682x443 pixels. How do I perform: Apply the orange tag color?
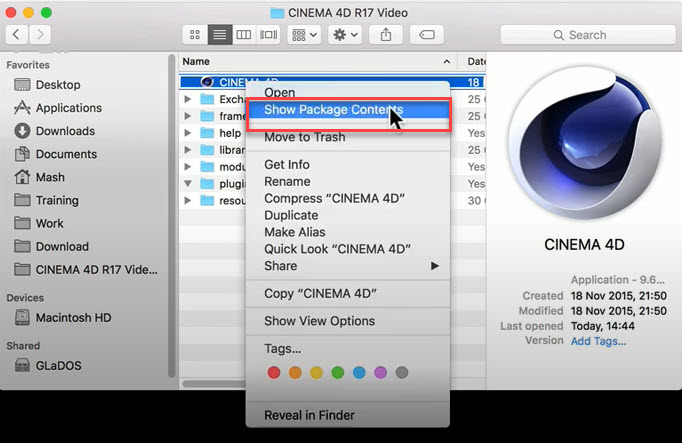[x=295, y=373]
